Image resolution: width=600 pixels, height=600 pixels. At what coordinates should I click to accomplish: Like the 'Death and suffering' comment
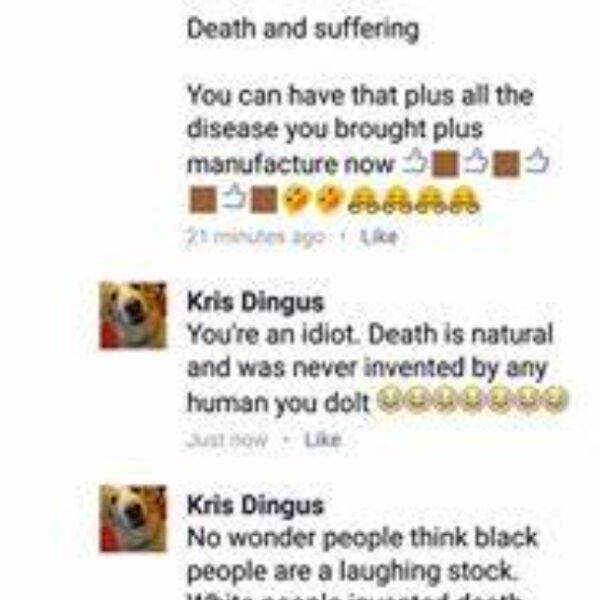(380, 237)
